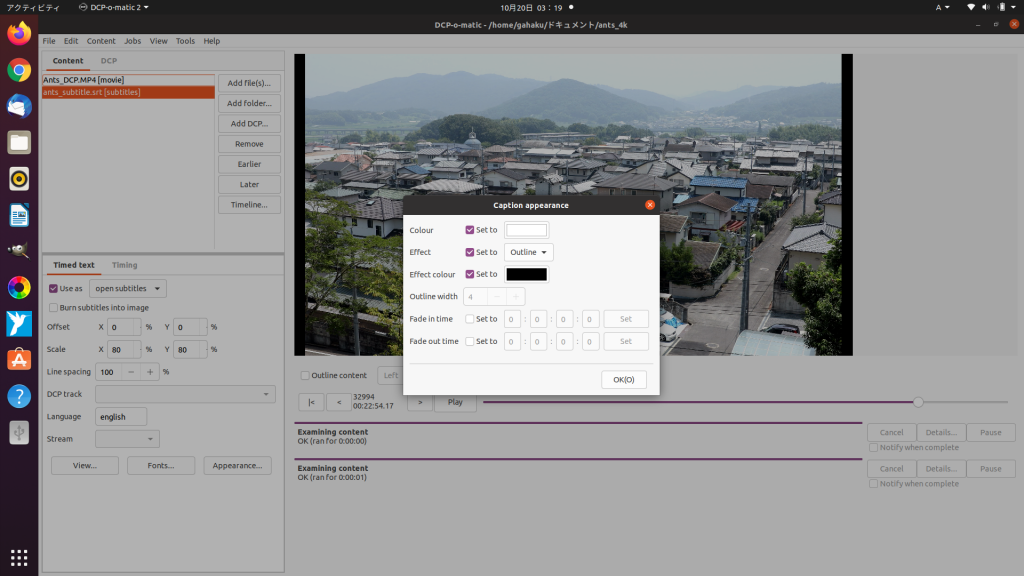Select Ants_DCP.MP4 [movie] in content list
Image resolution: width=1024 pixels, height=576 pixels.
[x=129, y=80]
